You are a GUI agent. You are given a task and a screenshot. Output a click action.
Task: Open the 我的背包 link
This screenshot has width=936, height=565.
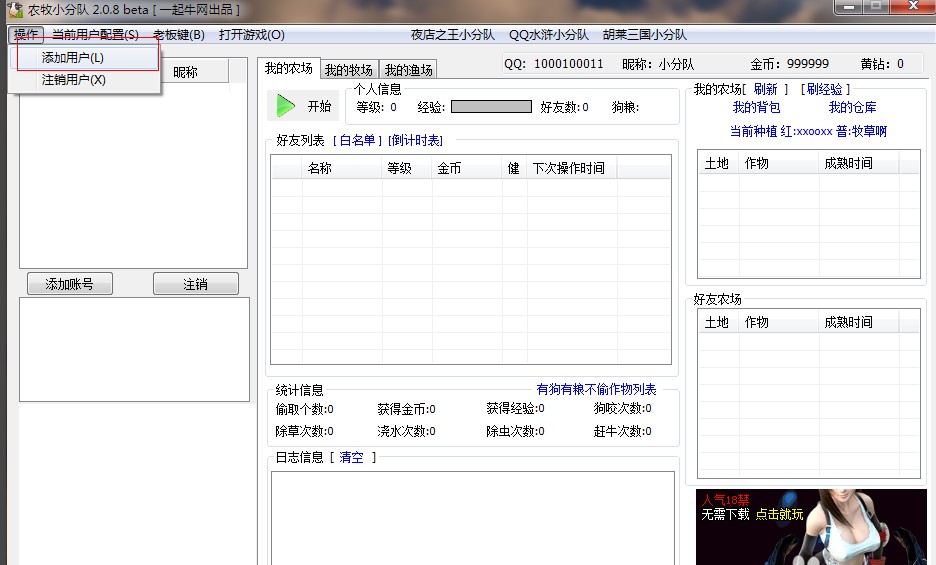coord(756,108)
